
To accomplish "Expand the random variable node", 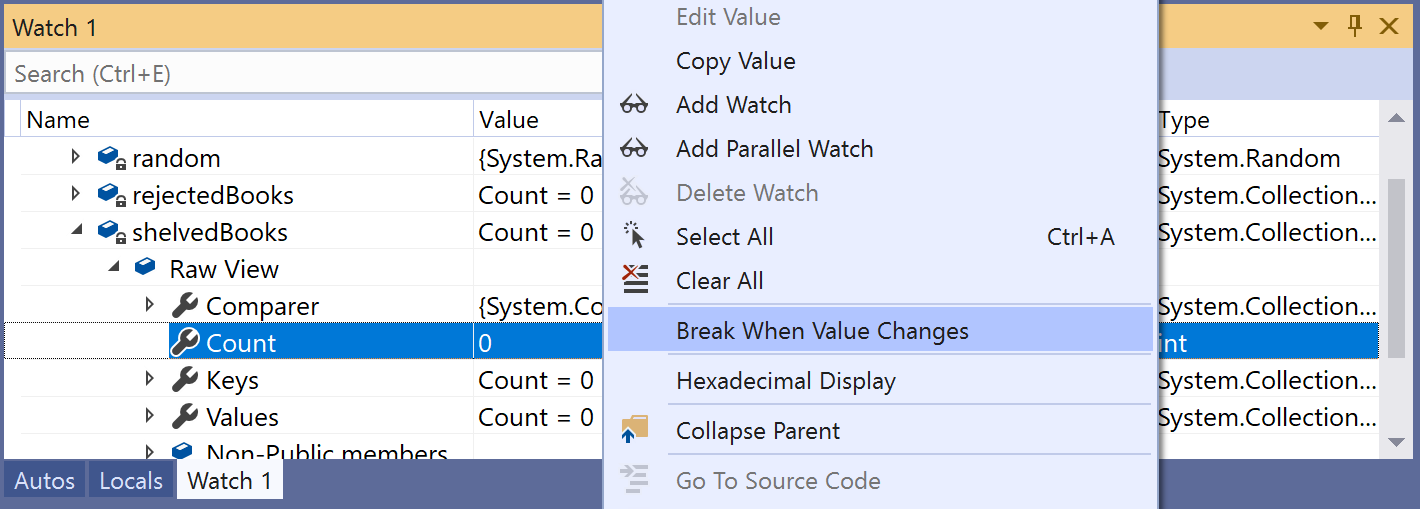I will click(x=76, y=158).
